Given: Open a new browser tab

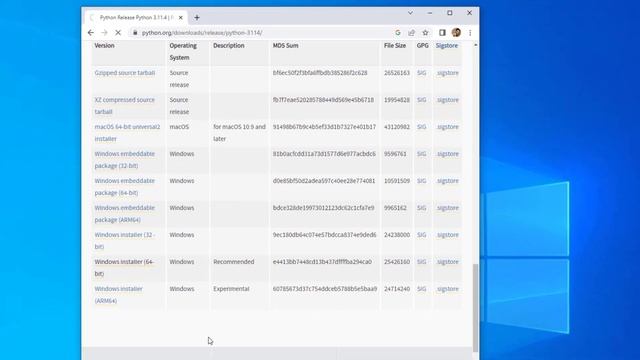Looking at the screenshot, I should click(x=197, y=18).
